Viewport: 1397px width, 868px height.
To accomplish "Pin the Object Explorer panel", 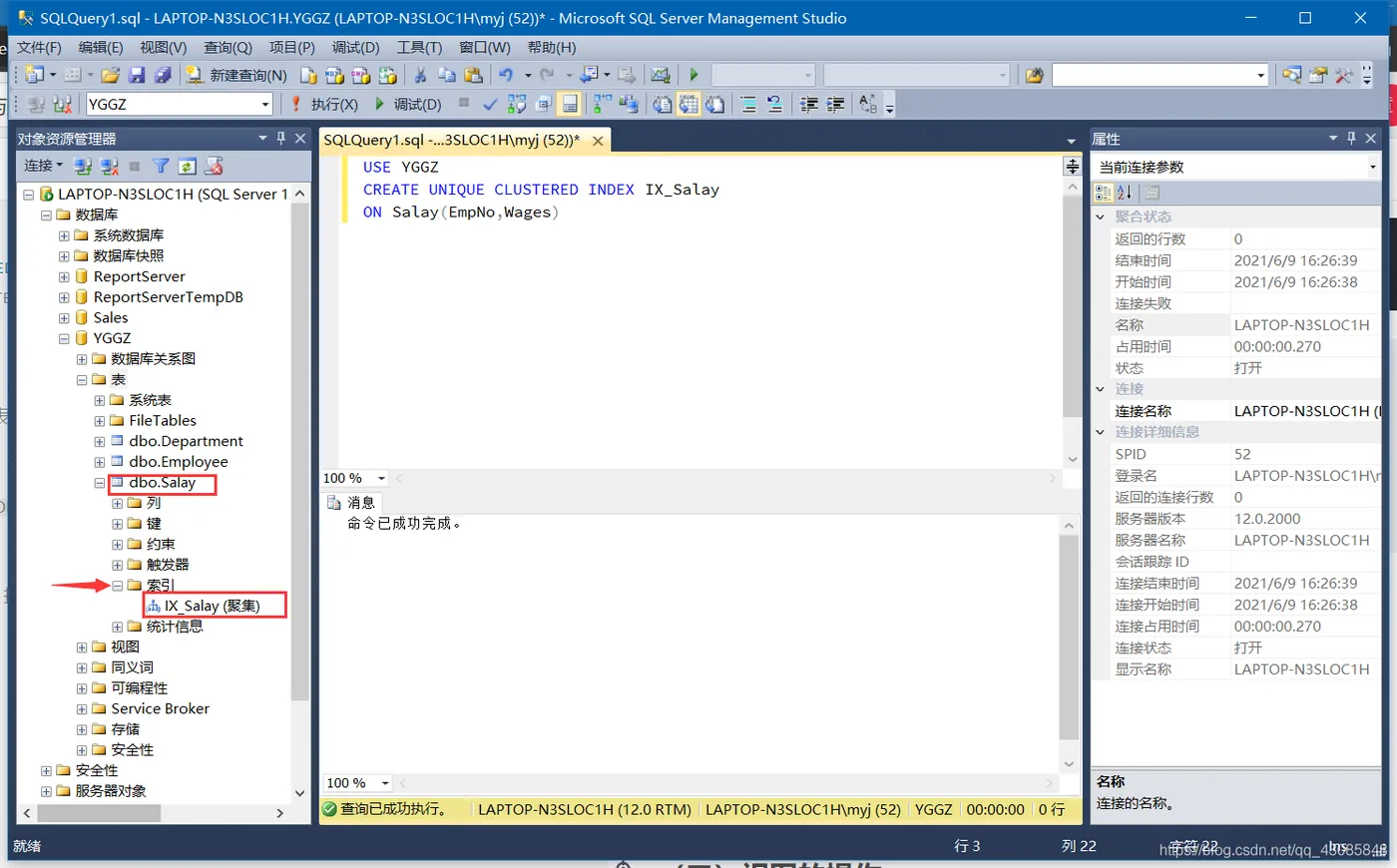I will pyautogui.click(x=281, y=139).
